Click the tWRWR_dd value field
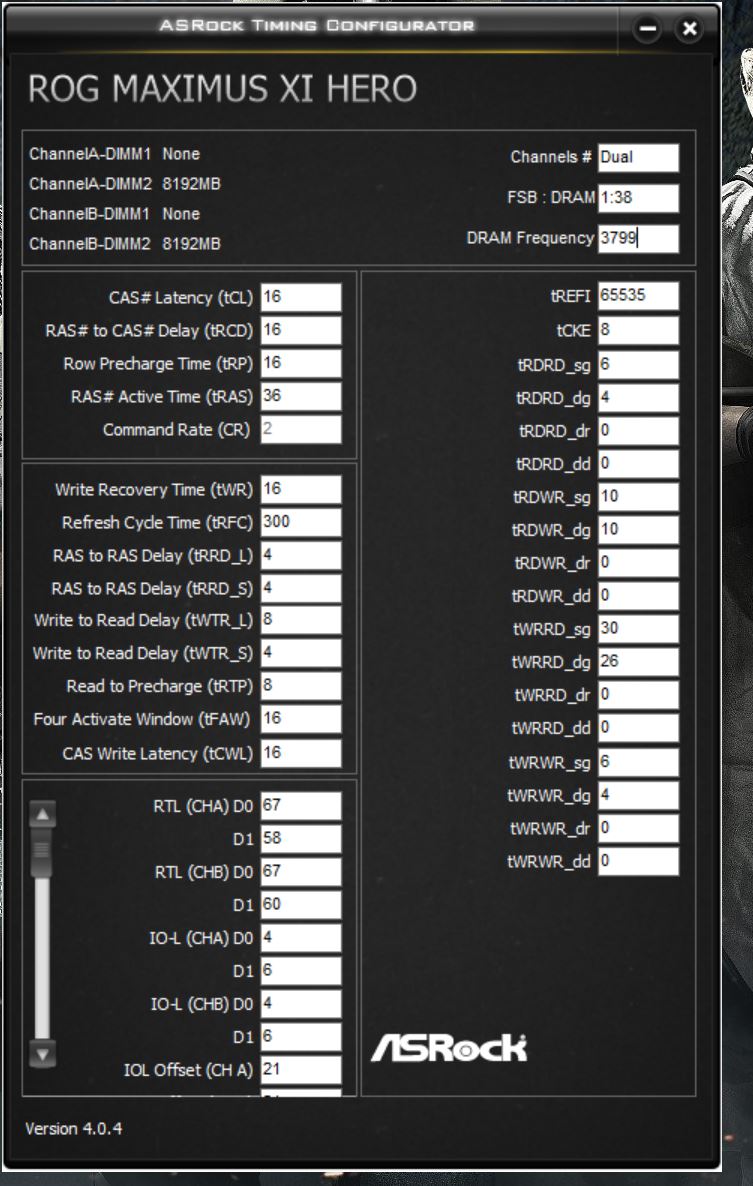 click(638, 862)
